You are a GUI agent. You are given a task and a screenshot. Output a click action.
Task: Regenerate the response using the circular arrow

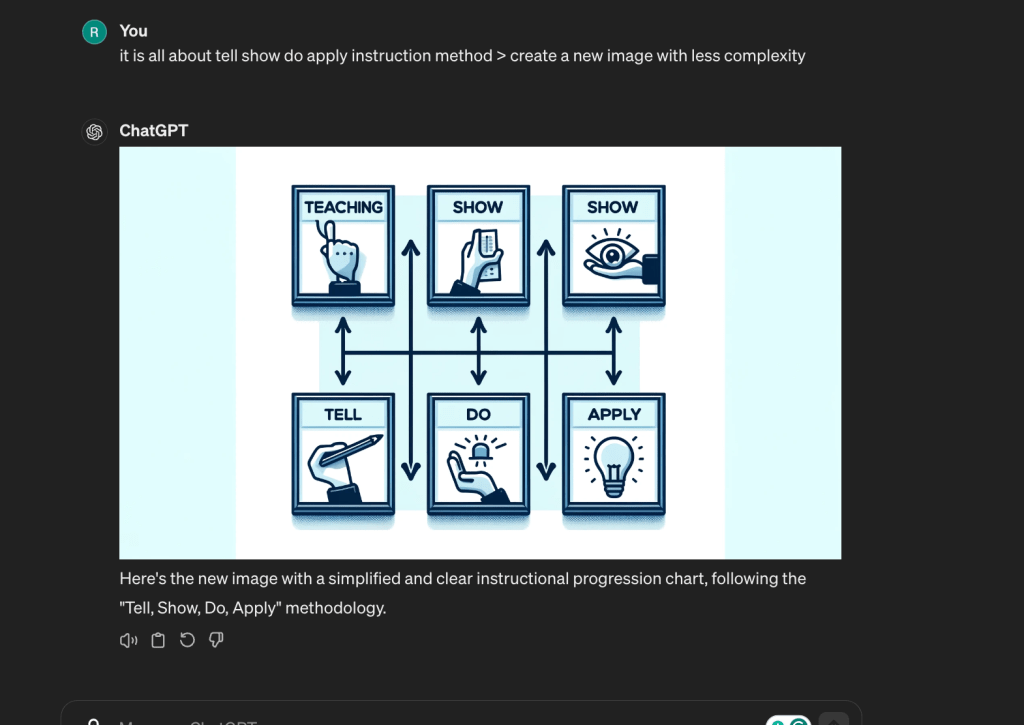[x=187, y=640]
